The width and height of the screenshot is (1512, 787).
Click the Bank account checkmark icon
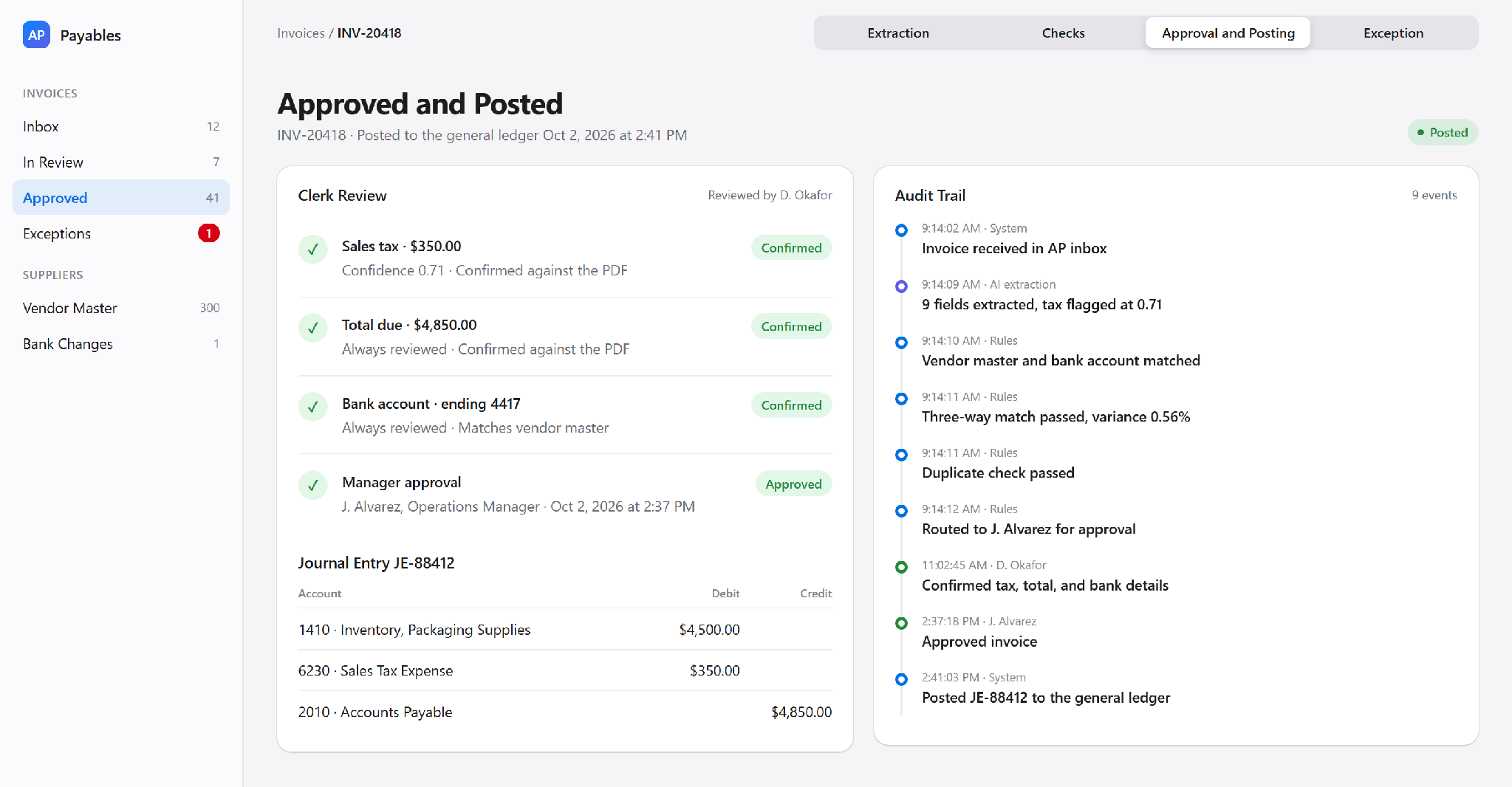coord(313,407)
